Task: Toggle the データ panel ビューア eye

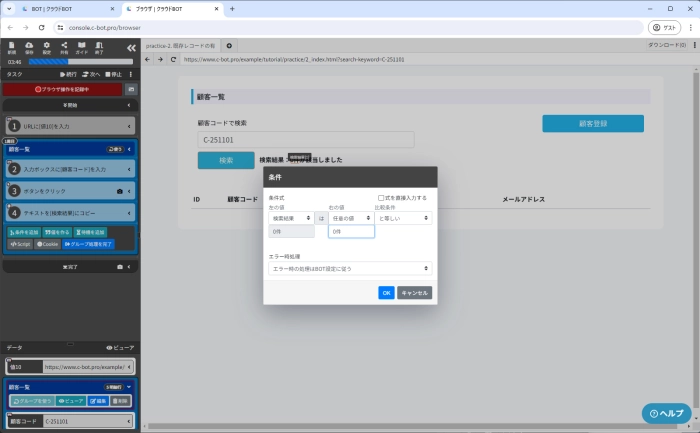Action: tap(120, 347)
